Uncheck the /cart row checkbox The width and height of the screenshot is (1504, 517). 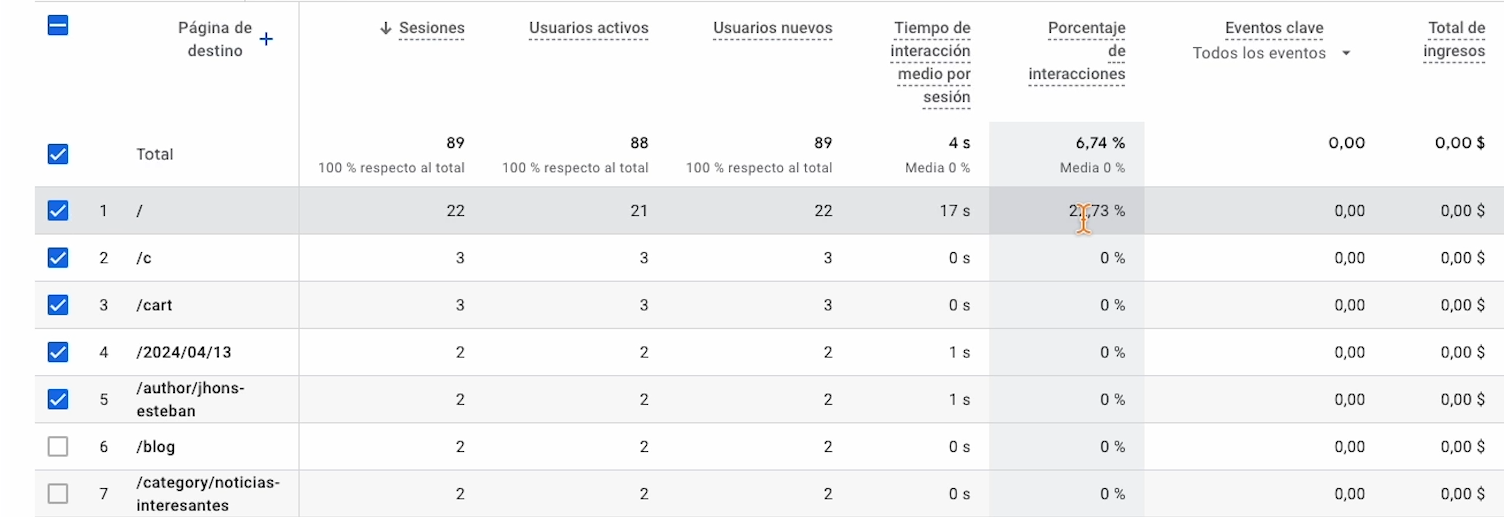(58, 305)
